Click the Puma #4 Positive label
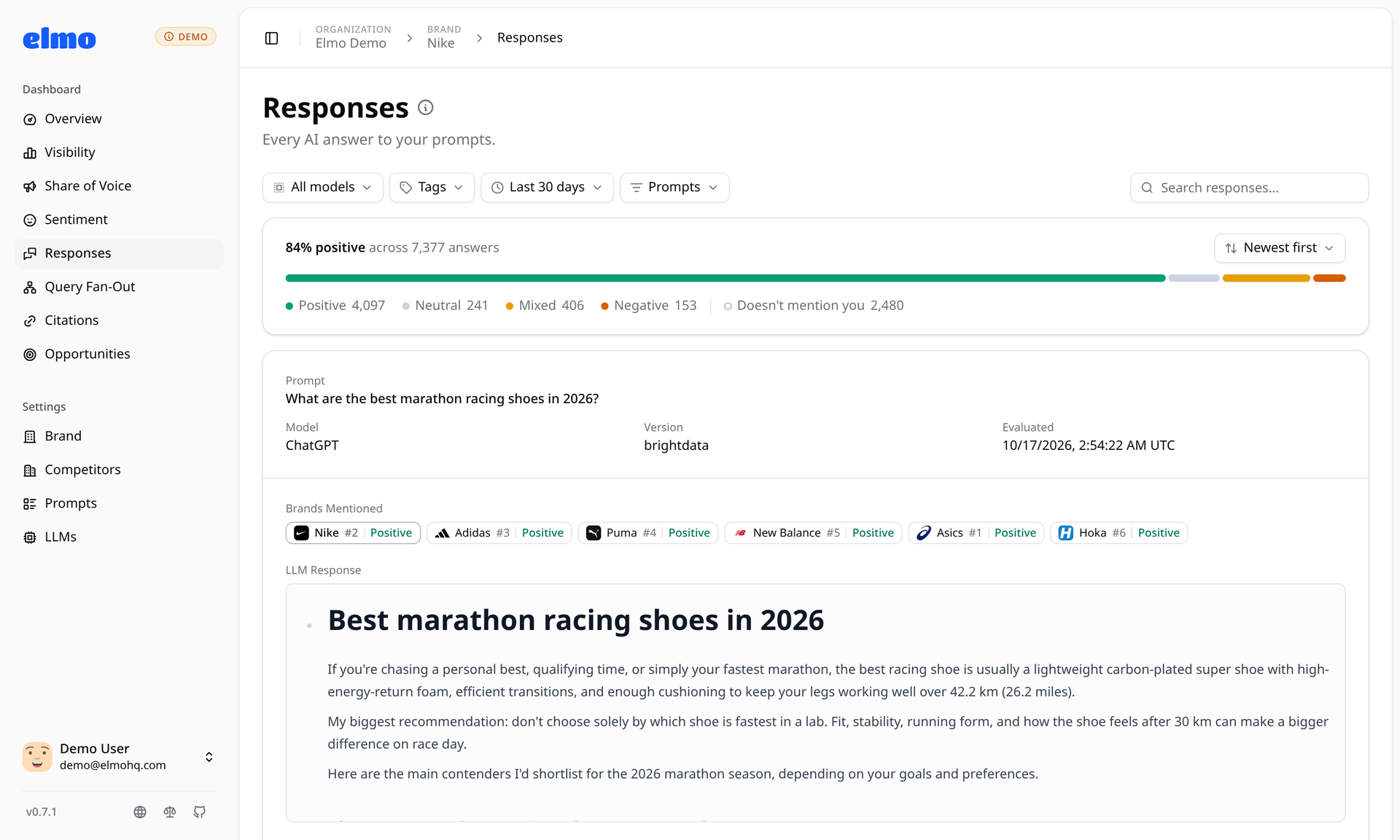This screenshot has width=1400, height=840. [x=688, y=533]
